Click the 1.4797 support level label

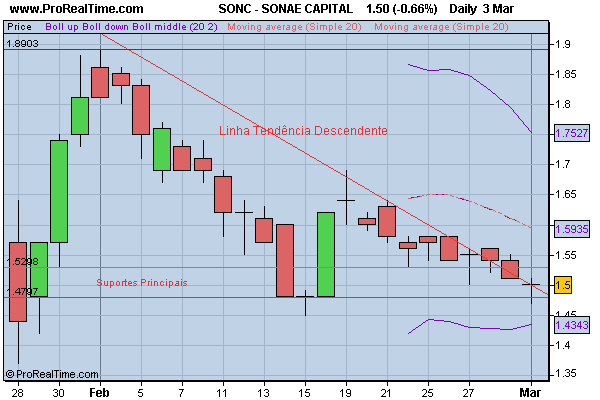[x=22, y=292]
